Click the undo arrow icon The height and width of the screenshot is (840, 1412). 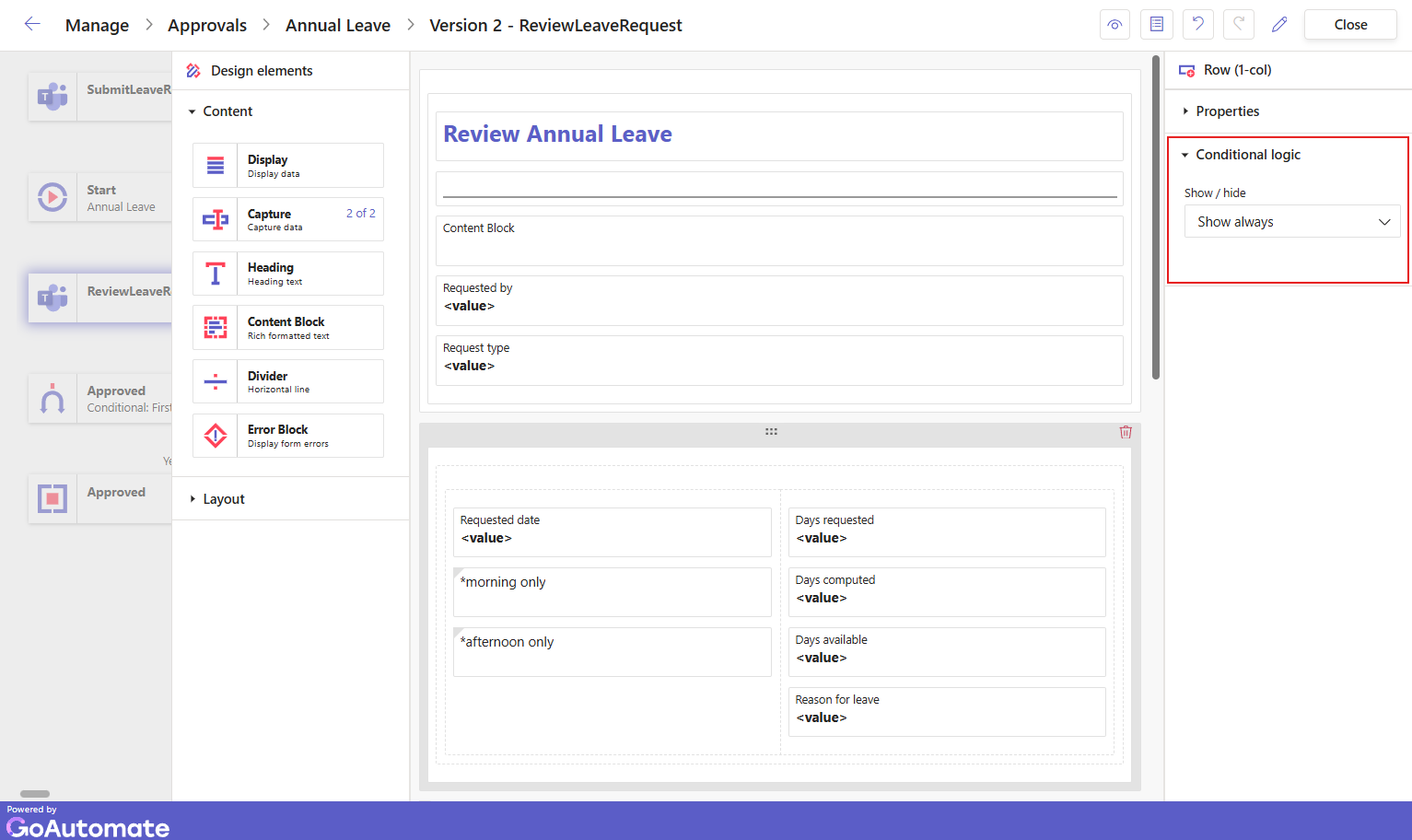click(x=1197, y=25)
